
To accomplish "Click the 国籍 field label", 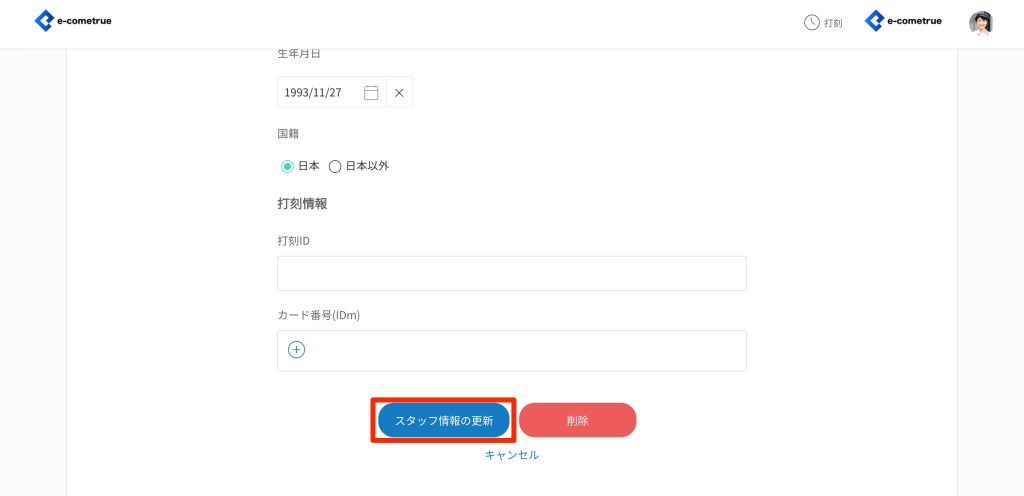I will [x=288, y=133].
